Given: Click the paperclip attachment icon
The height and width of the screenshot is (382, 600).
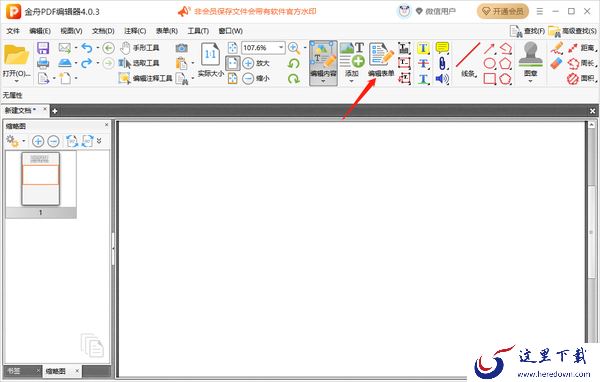Looking at the screenshot, I should coord(442,63).
